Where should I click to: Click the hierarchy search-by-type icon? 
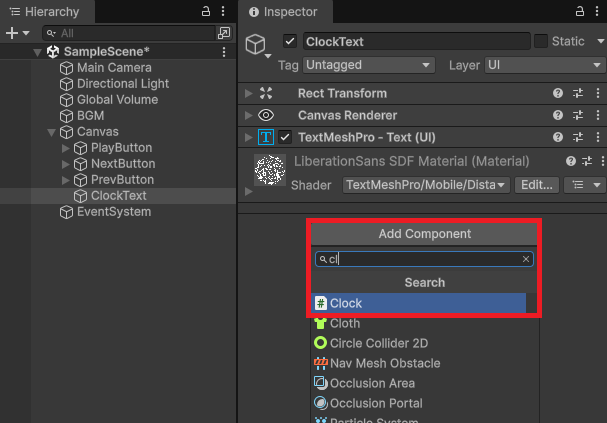(x=224, y=33)
